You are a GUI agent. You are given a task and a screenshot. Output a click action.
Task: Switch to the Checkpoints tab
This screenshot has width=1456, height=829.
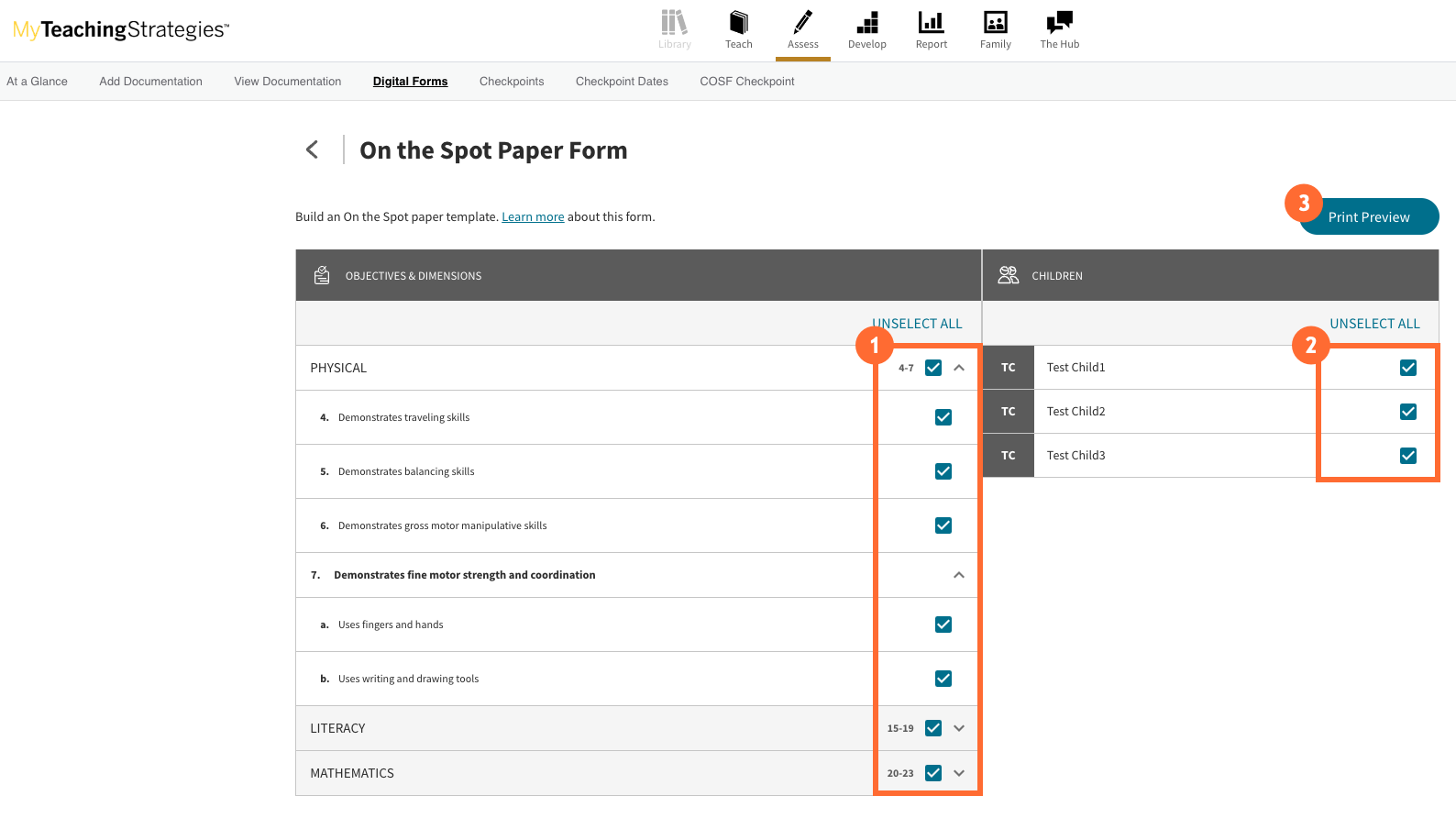coord(512,82)
